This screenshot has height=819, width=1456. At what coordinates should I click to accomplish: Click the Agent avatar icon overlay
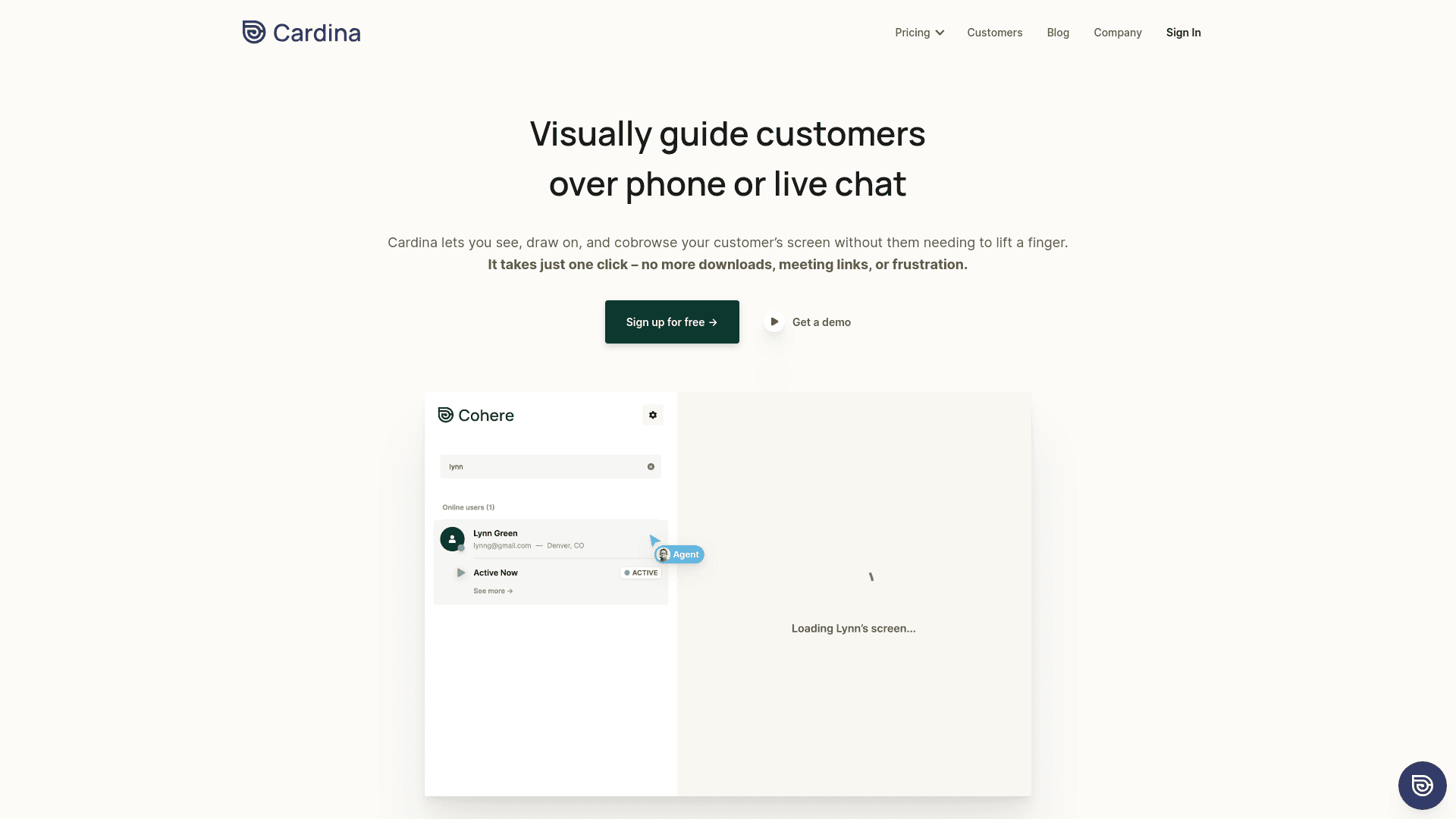coord(664,554)
